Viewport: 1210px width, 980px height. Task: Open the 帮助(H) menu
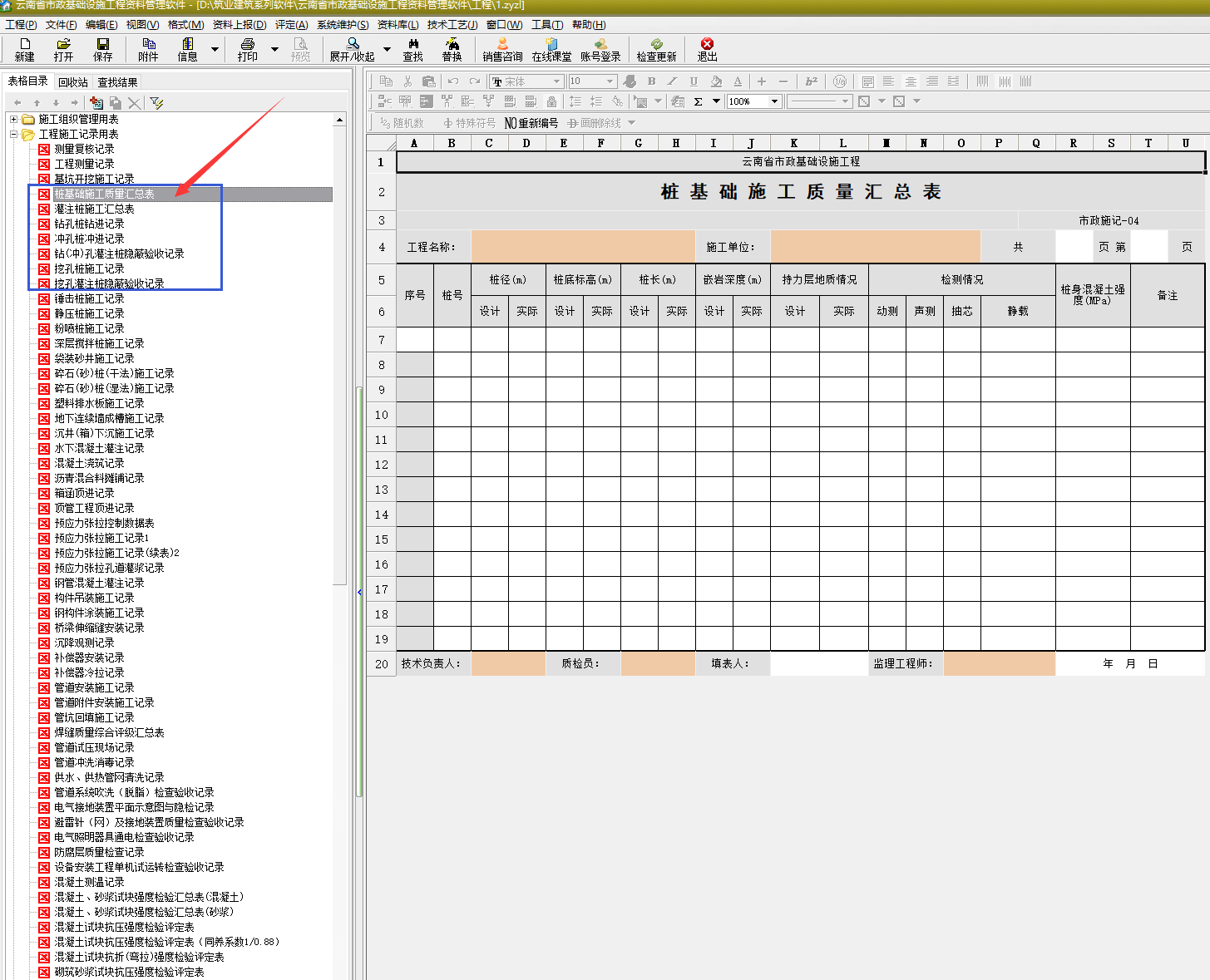coord(589,25)
